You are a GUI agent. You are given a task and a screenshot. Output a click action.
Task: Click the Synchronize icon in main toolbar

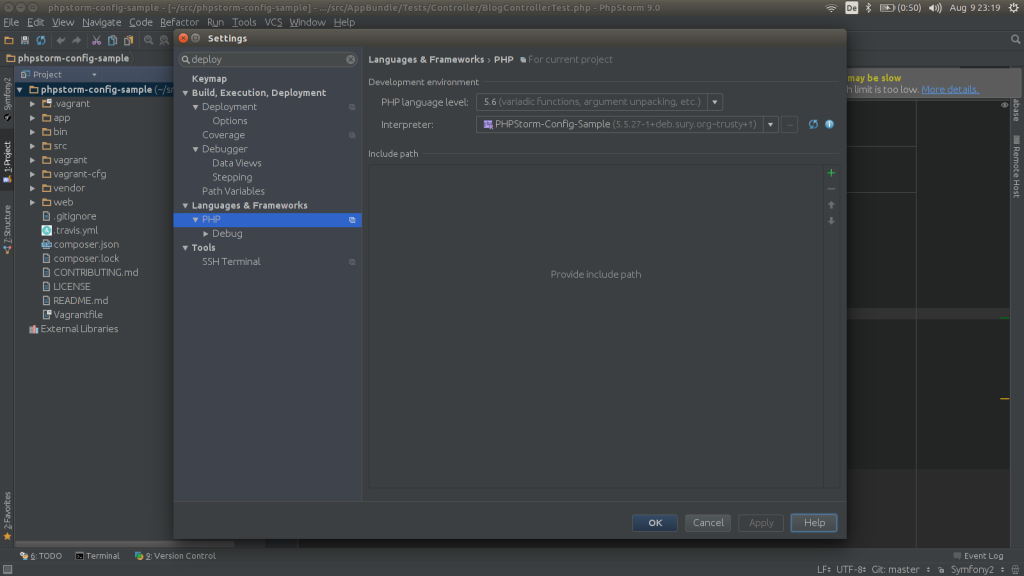click(41, 40)
